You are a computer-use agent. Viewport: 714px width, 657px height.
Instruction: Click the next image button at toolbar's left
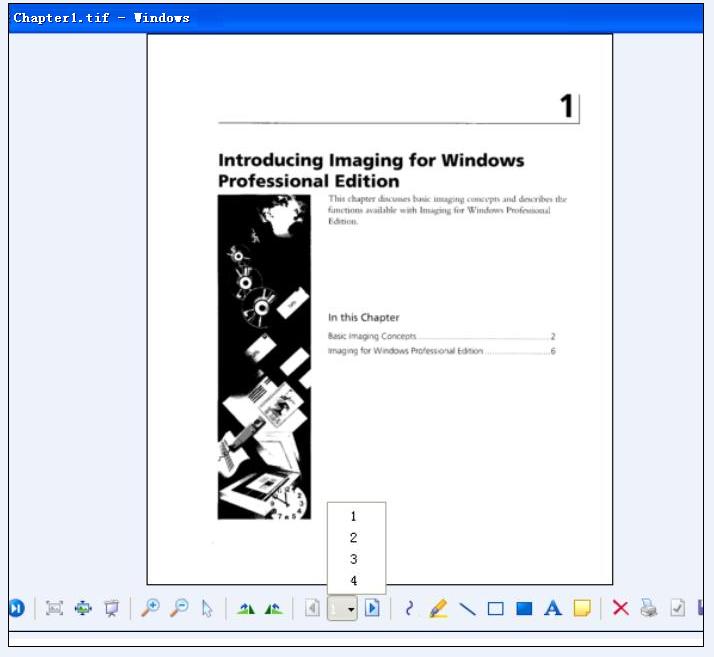tap(16, 608)
